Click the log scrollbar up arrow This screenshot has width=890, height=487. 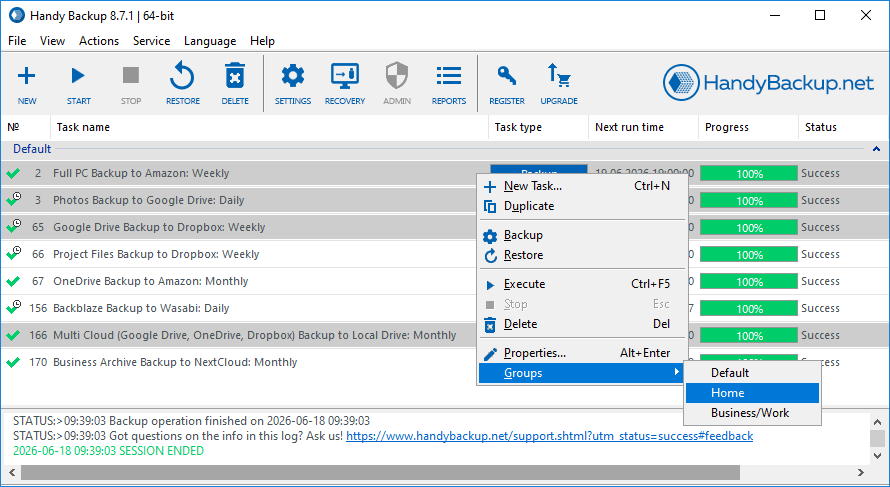pyautogui.click(x=878, y=422)
